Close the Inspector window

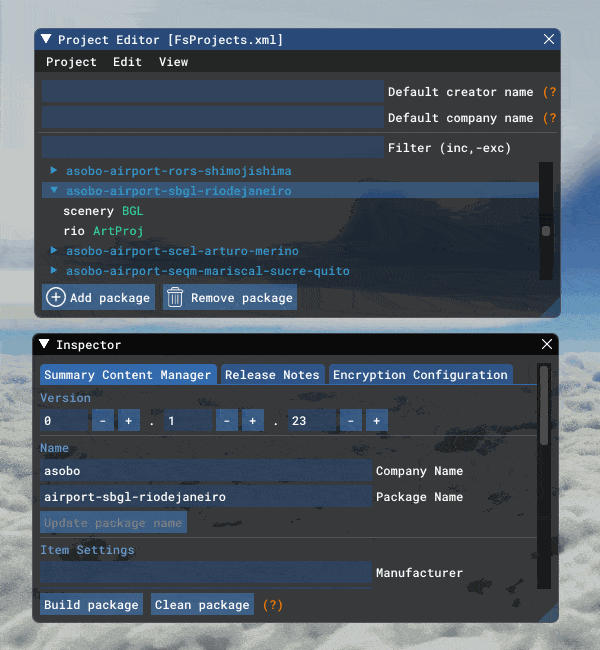pos(547,344)
